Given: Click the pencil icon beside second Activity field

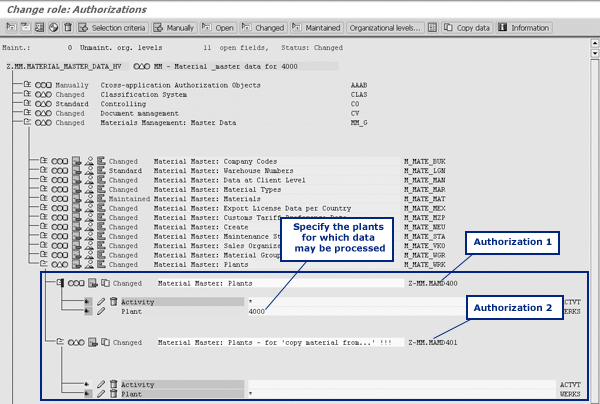Looking at the screenshot, I should click(101, 384).
